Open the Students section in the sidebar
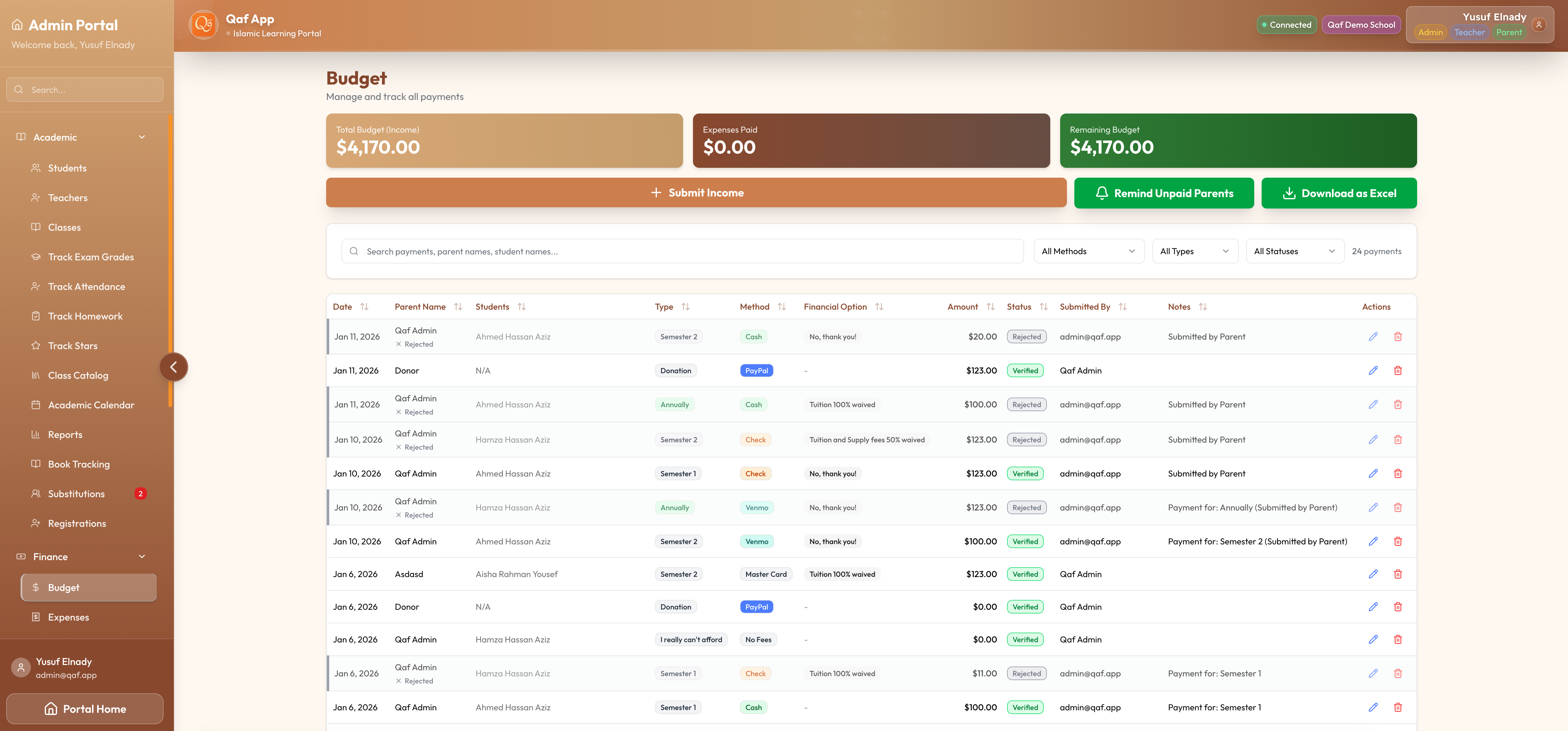This screenshot has width=1568, height=731. [67, 168]
